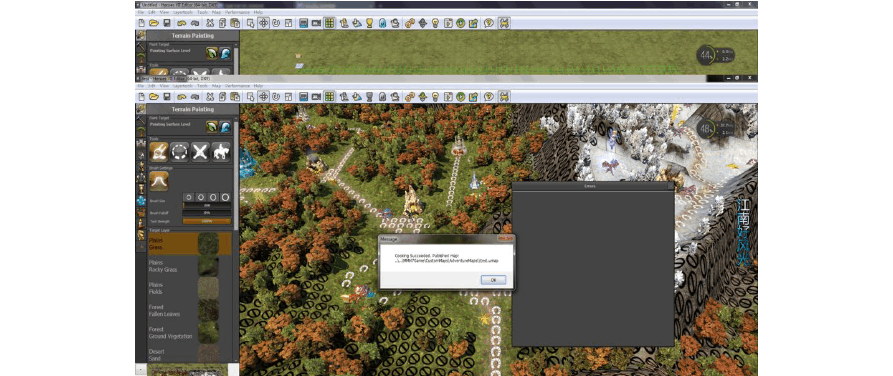This screenshot has width=893, height=376.
Task: Click the lightbulb icon in front window toolbar
Action: [x=435, y=96]
